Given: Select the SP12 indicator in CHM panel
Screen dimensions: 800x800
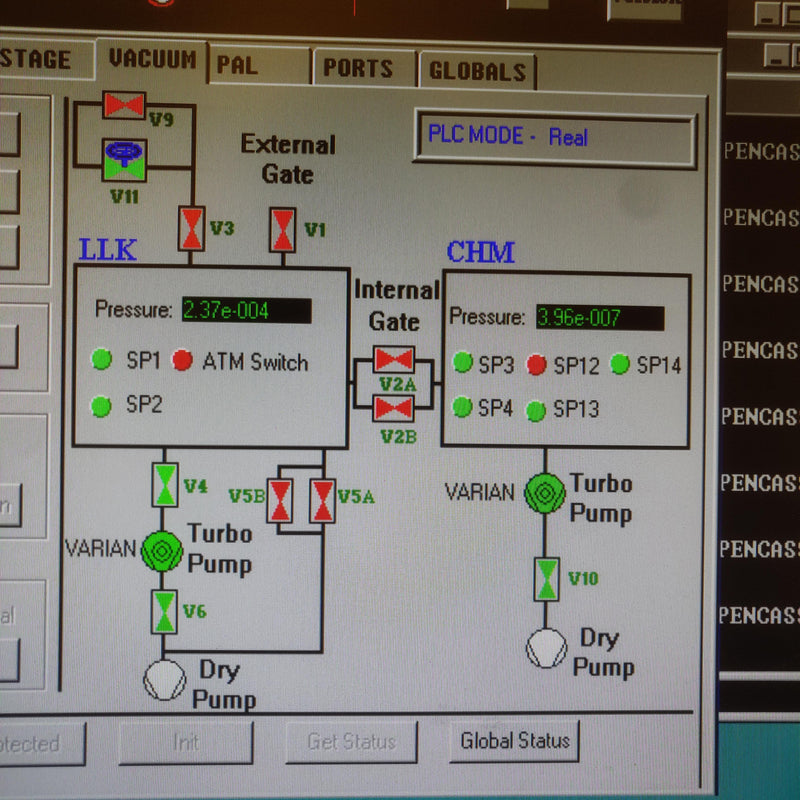Looking at the screenshot, I should coord(537,365).
